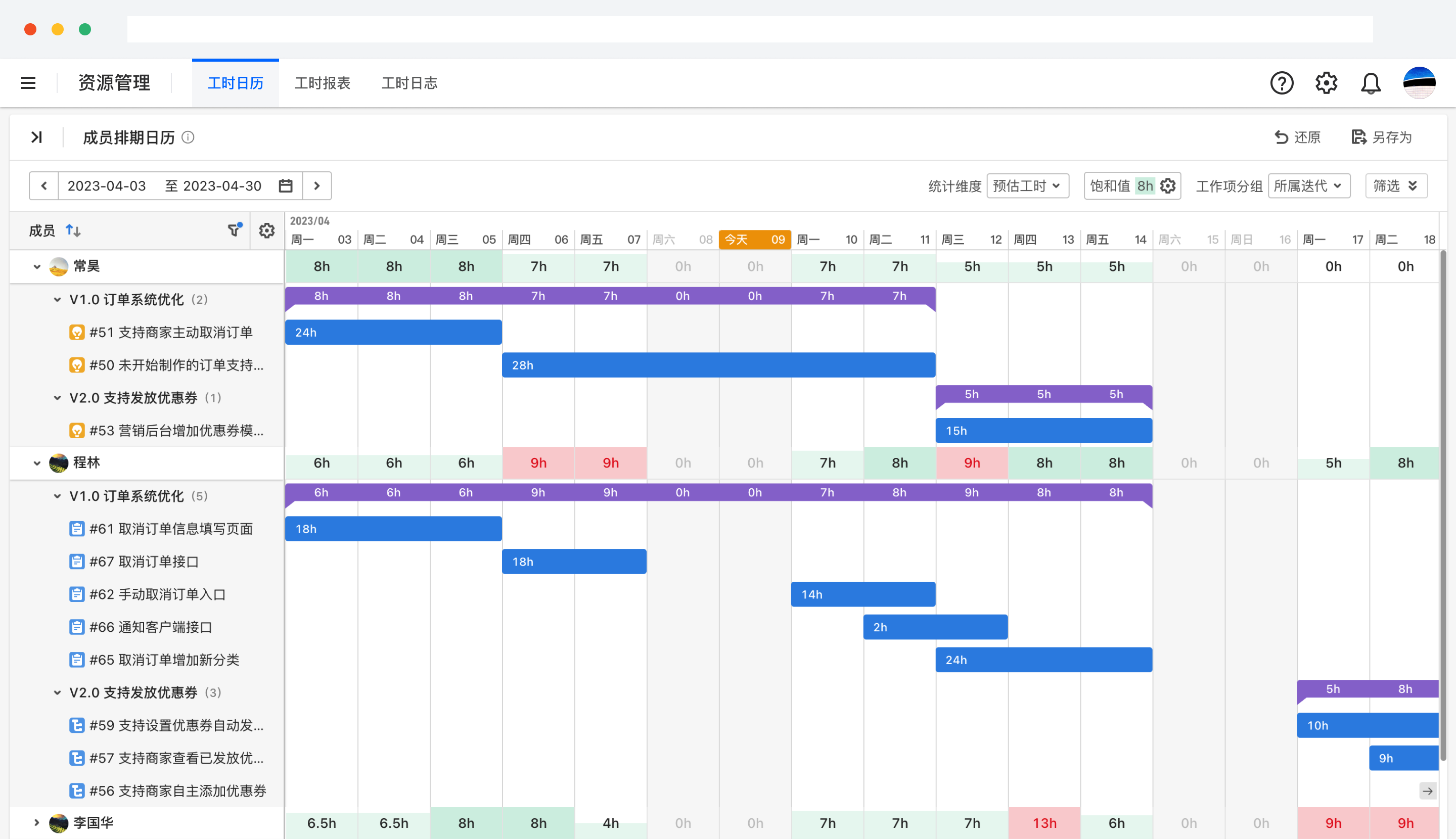Expand member 李国华 row
The width and height of the screenshot is (1456, 839).
37,822
